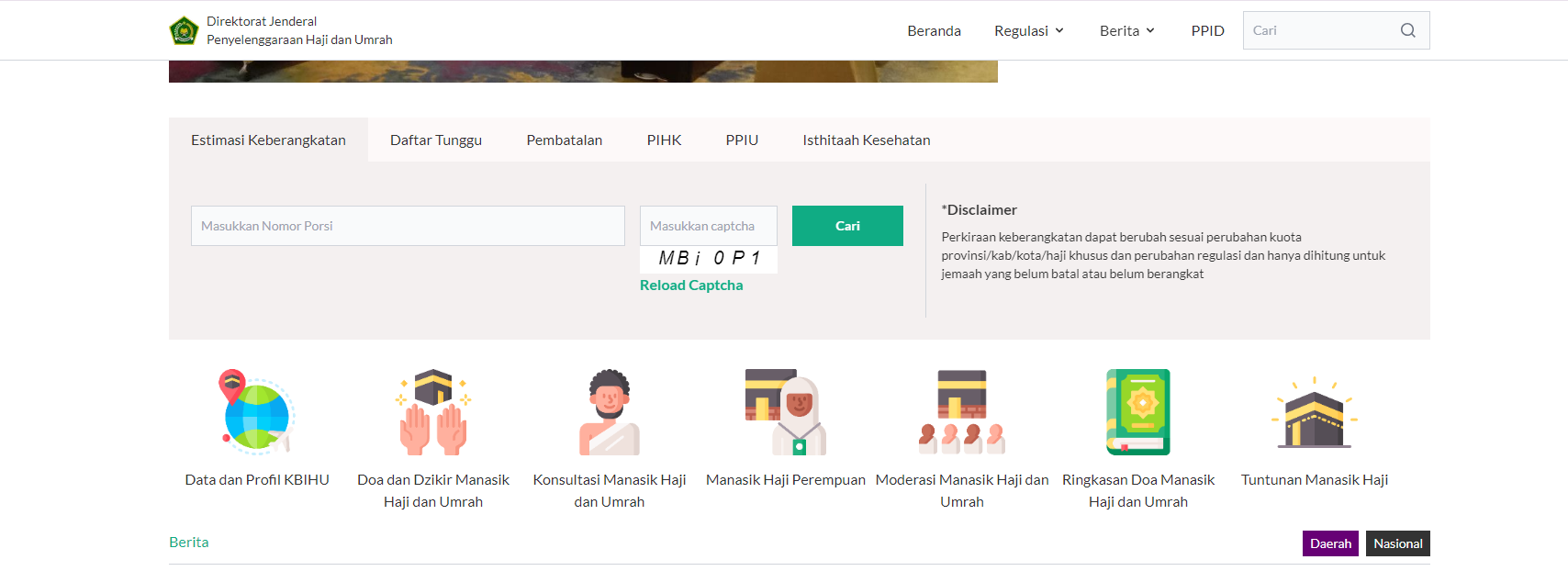Focus the Masukkan Nomor Porsi field
Image resolution: width=1568 pixels, height=571 pixels.
(x=408, y=226)
